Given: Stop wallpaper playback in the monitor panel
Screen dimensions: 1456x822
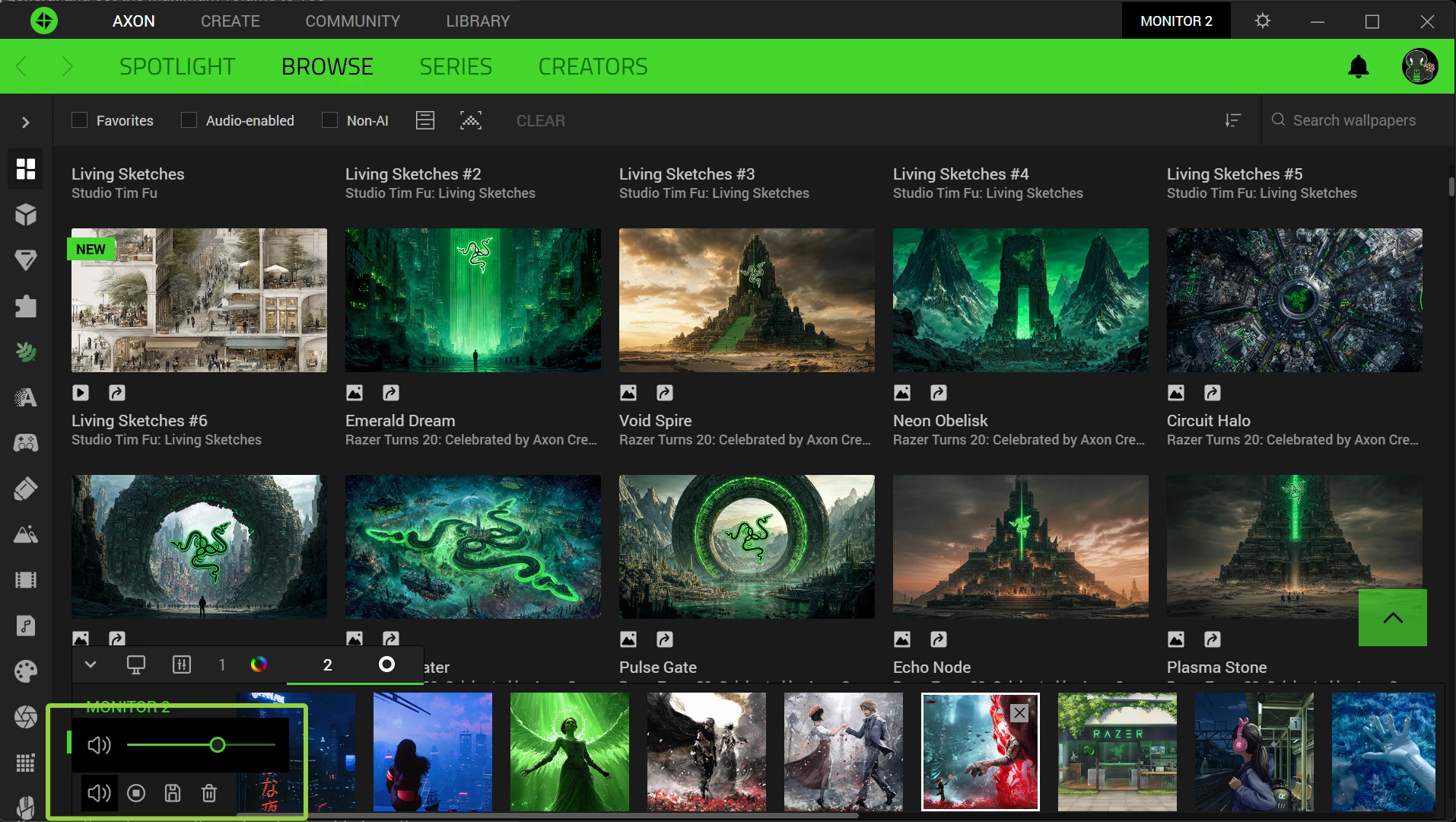Looking at the screenshot, I should point(136,794).
